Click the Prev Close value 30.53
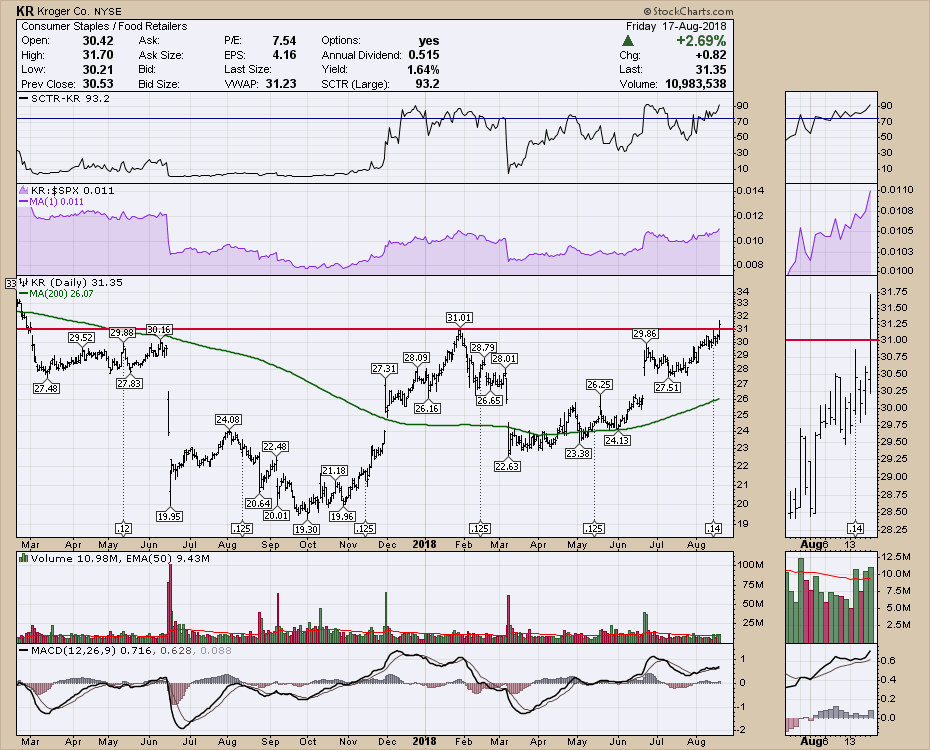Image resolution: width=930 pixels, height=750 pixels. click(98, 84)
